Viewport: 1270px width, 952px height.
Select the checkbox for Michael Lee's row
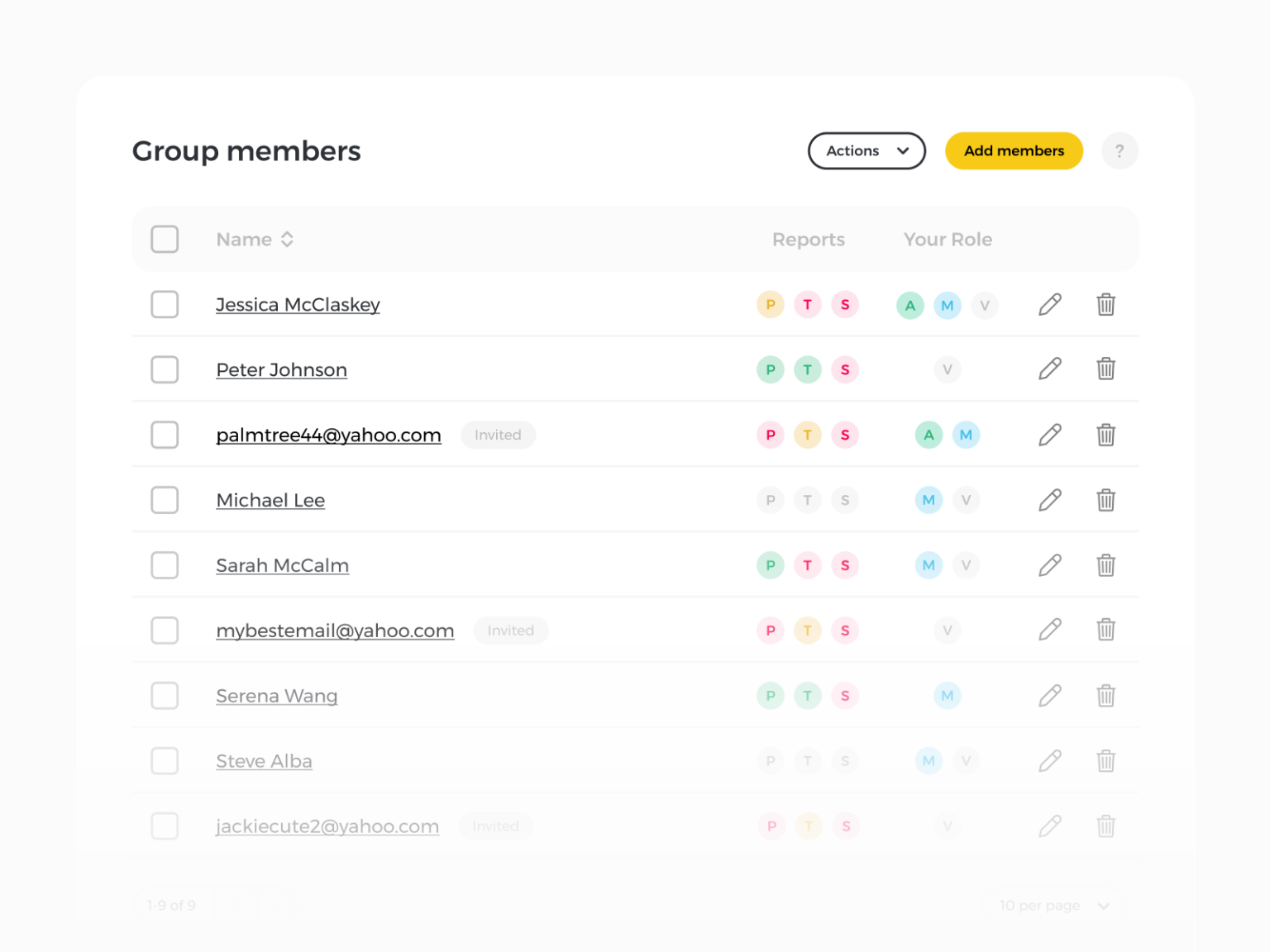(165, 500)
